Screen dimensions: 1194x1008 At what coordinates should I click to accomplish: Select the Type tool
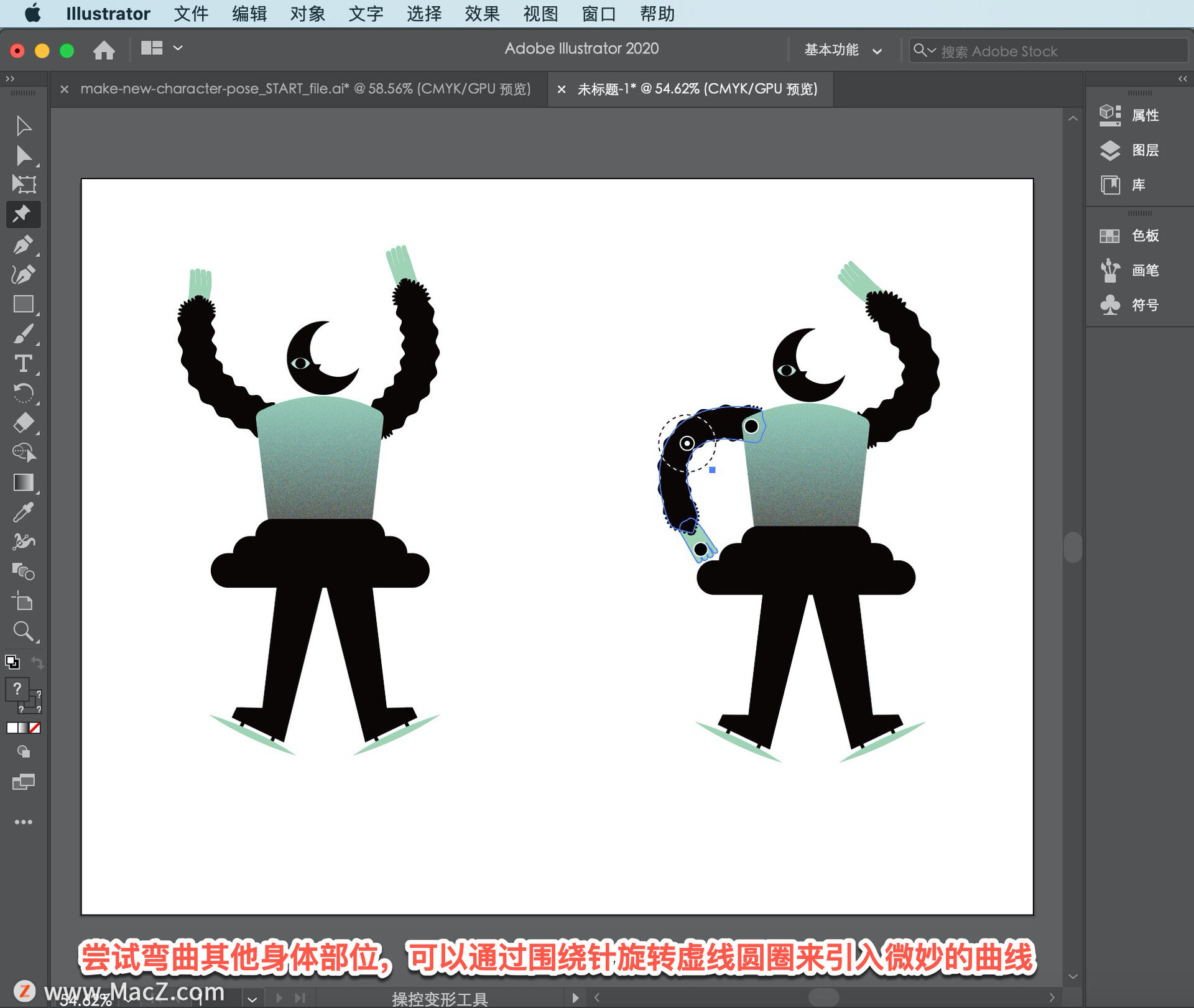[24, 363]
